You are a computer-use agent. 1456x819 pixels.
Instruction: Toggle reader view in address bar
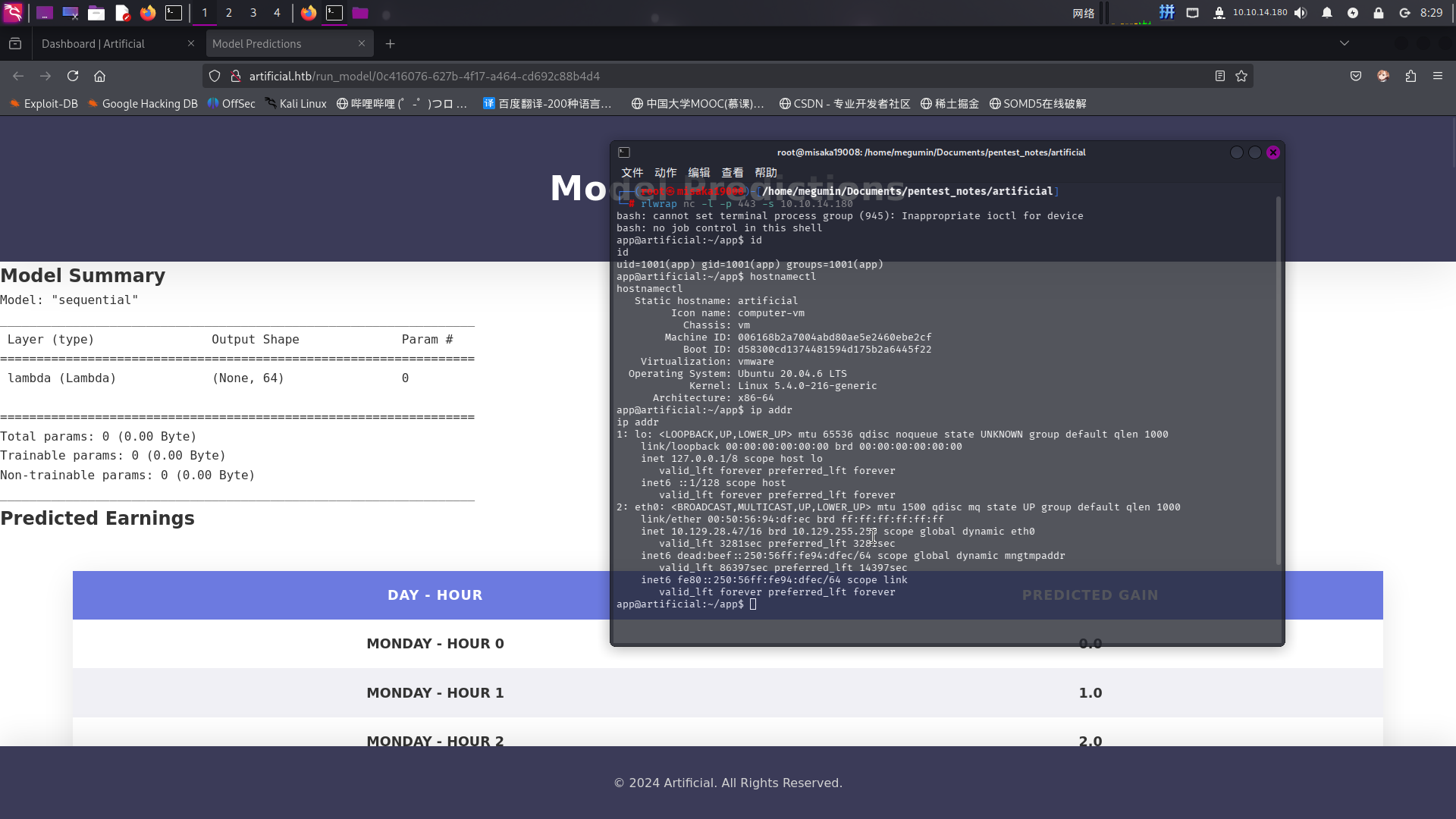[1219, 76]
